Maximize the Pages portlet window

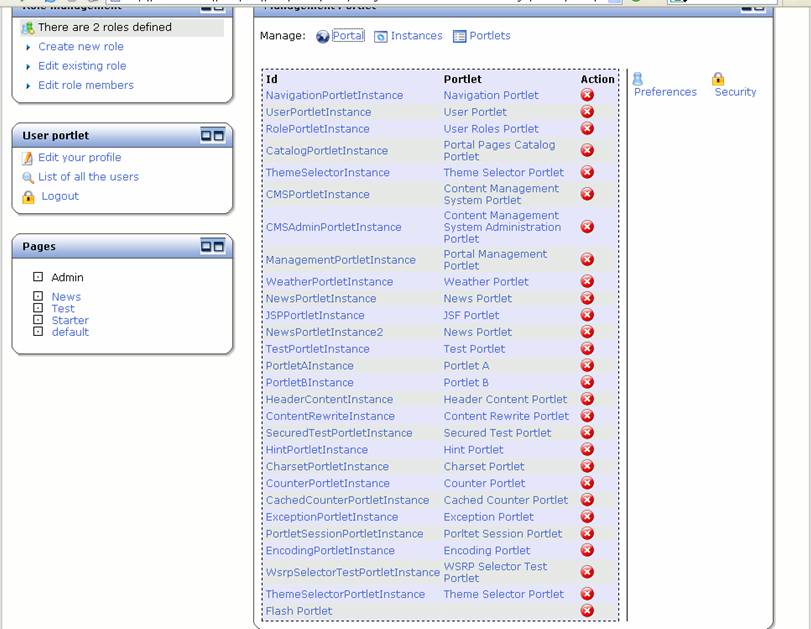219,246
